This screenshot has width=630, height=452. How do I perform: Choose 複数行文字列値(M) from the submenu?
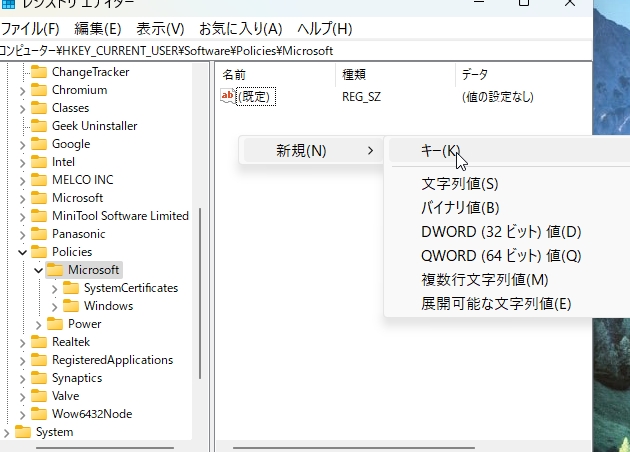[485, 280]
